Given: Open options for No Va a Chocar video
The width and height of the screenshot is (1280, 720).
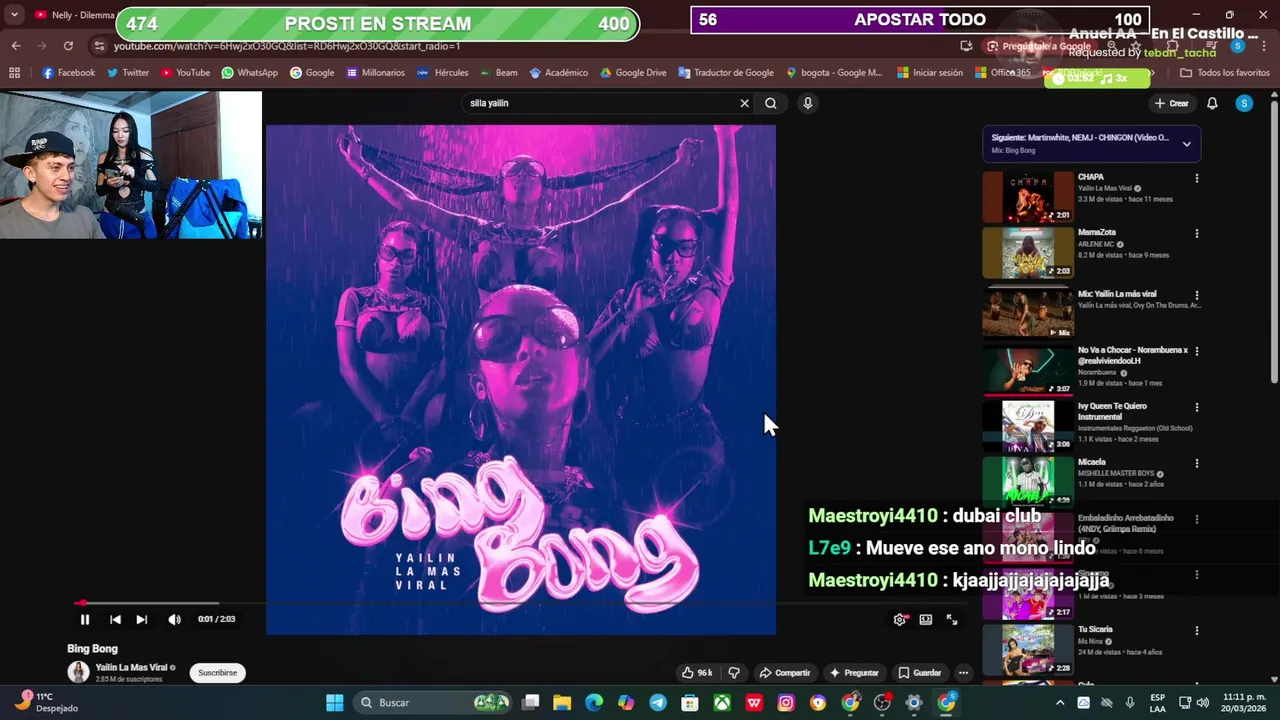Looking at the screenshot, I should coord(1197,352).
